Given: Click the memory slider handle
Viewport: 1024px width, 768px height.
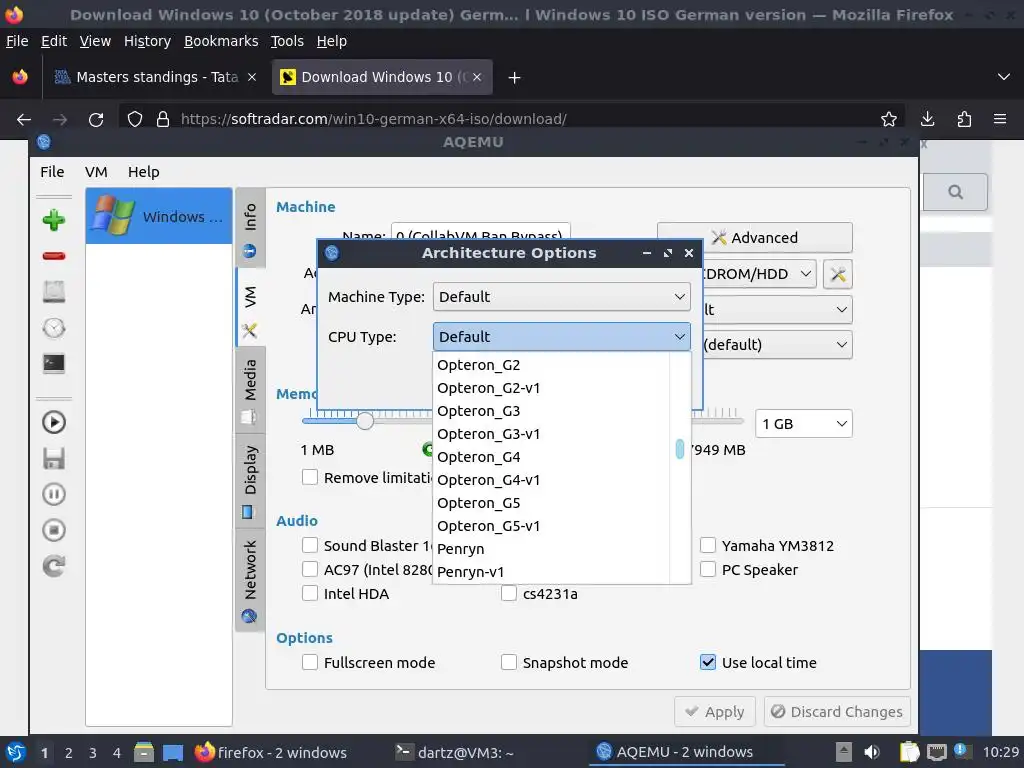Looking at the screenshot, I should [x=365, y=421].
